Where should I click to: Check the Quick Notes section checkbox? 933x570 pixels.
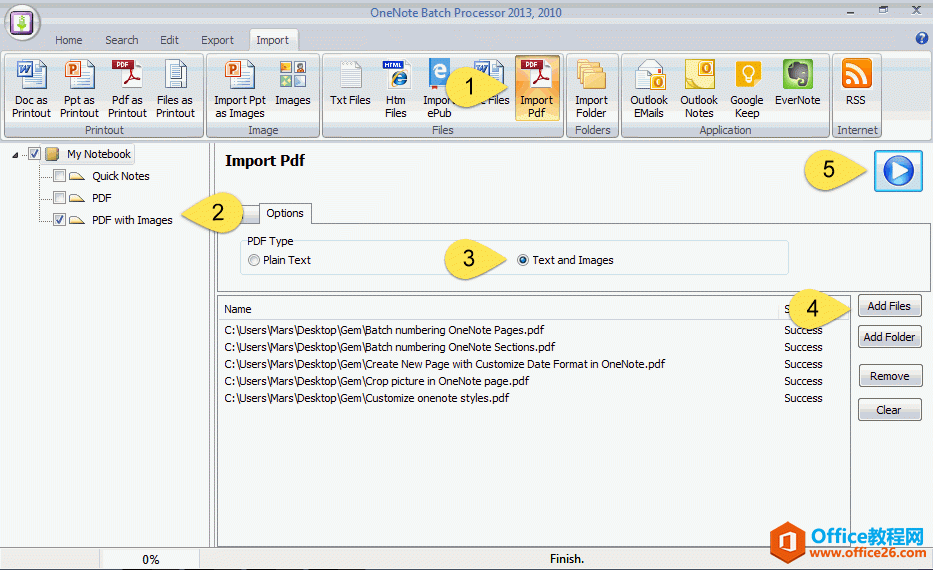[x=60, y=176]
